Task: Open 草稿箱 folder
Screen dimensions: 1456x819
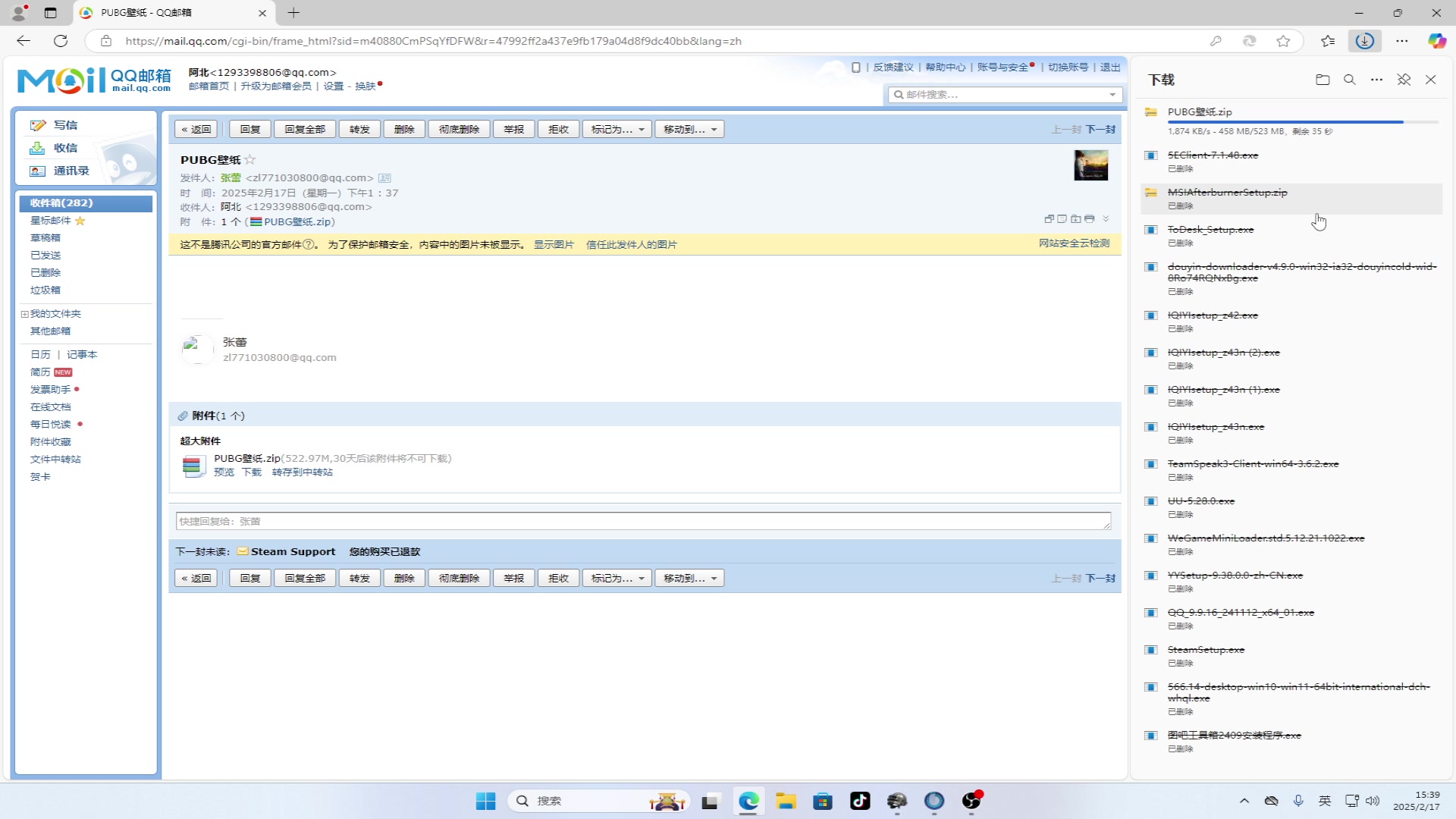Action: (45, 238)
